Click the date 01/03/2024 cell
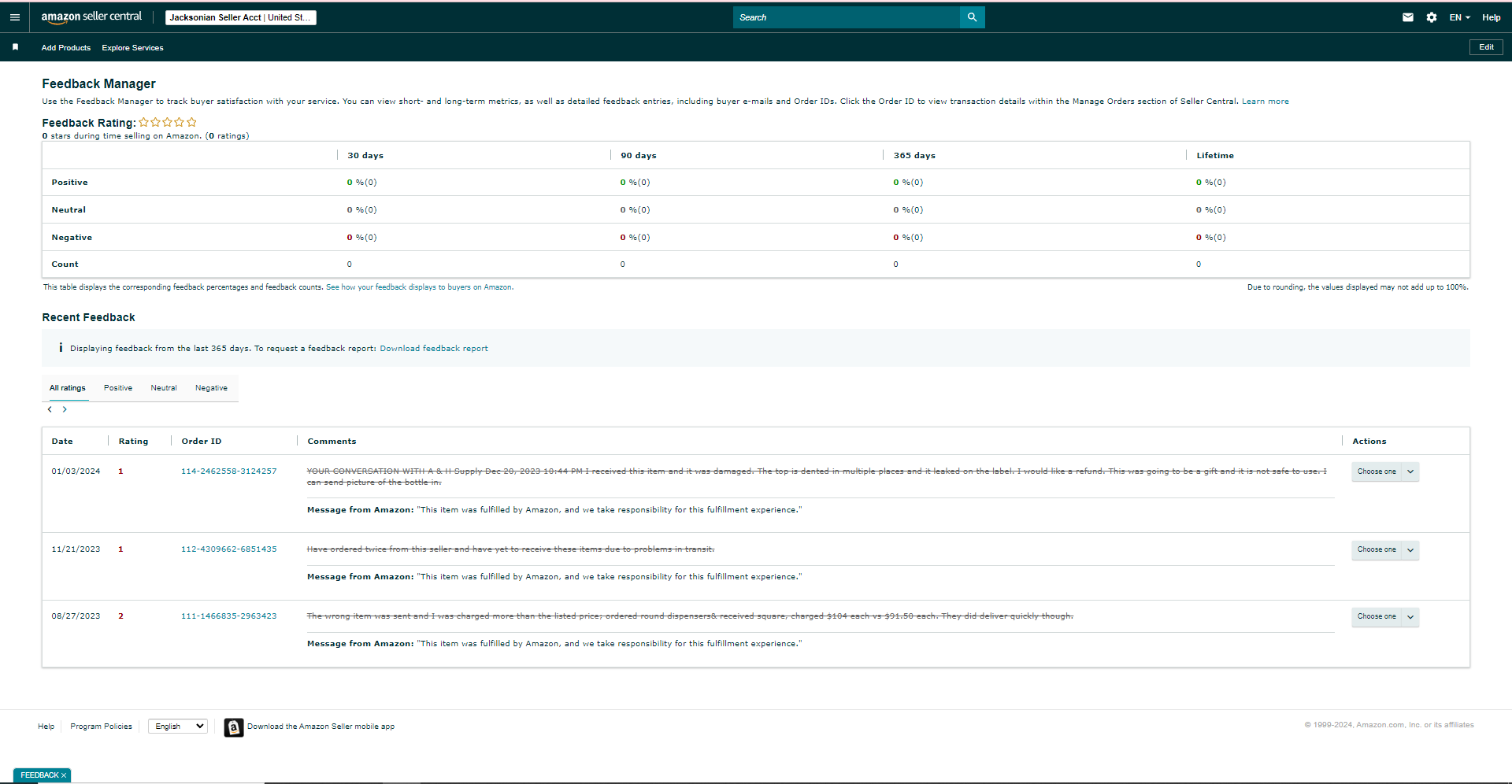1512x784 pixels. (76, 472)
